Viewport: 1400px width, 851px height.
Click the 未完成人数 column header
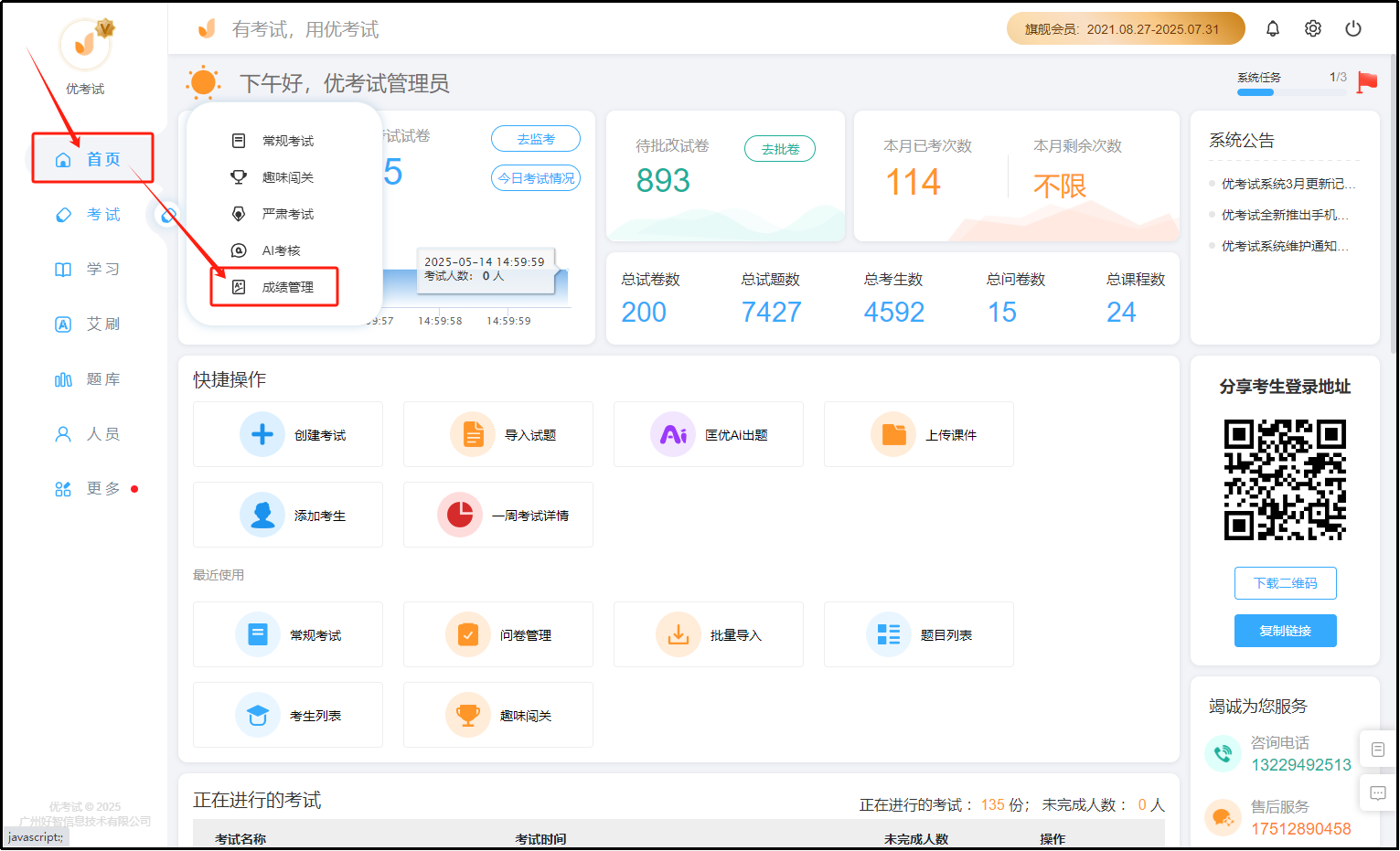click(x=916, y=839)
